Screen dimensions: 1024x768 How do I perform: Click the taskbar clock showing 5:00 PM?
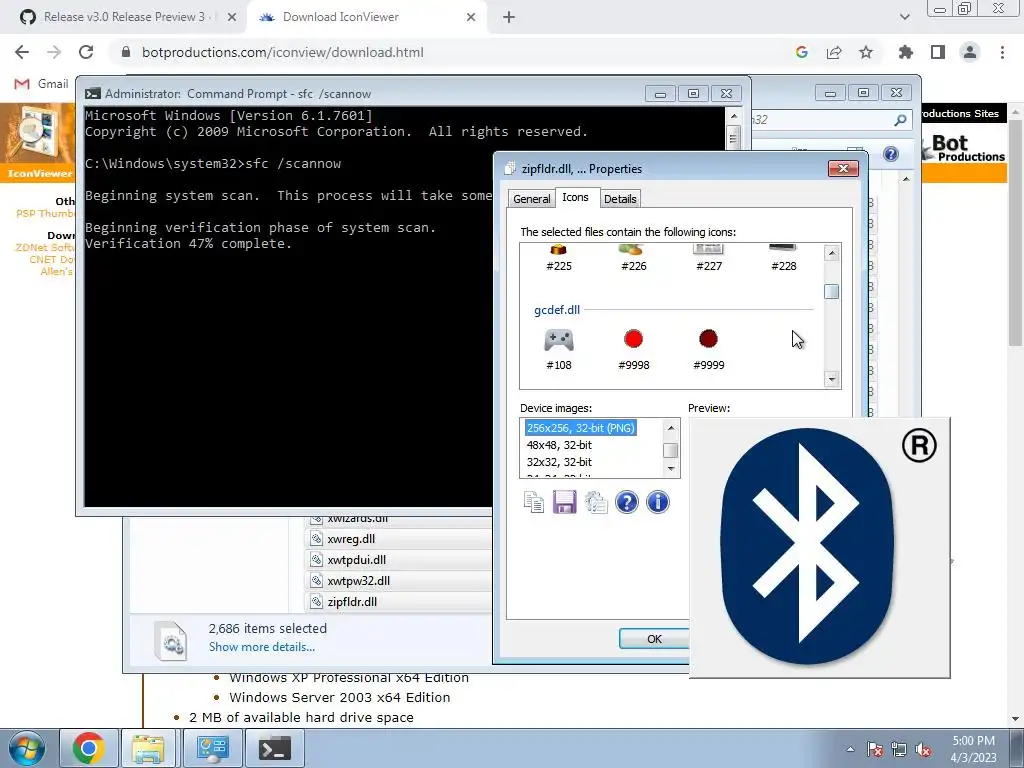point(973,749)
